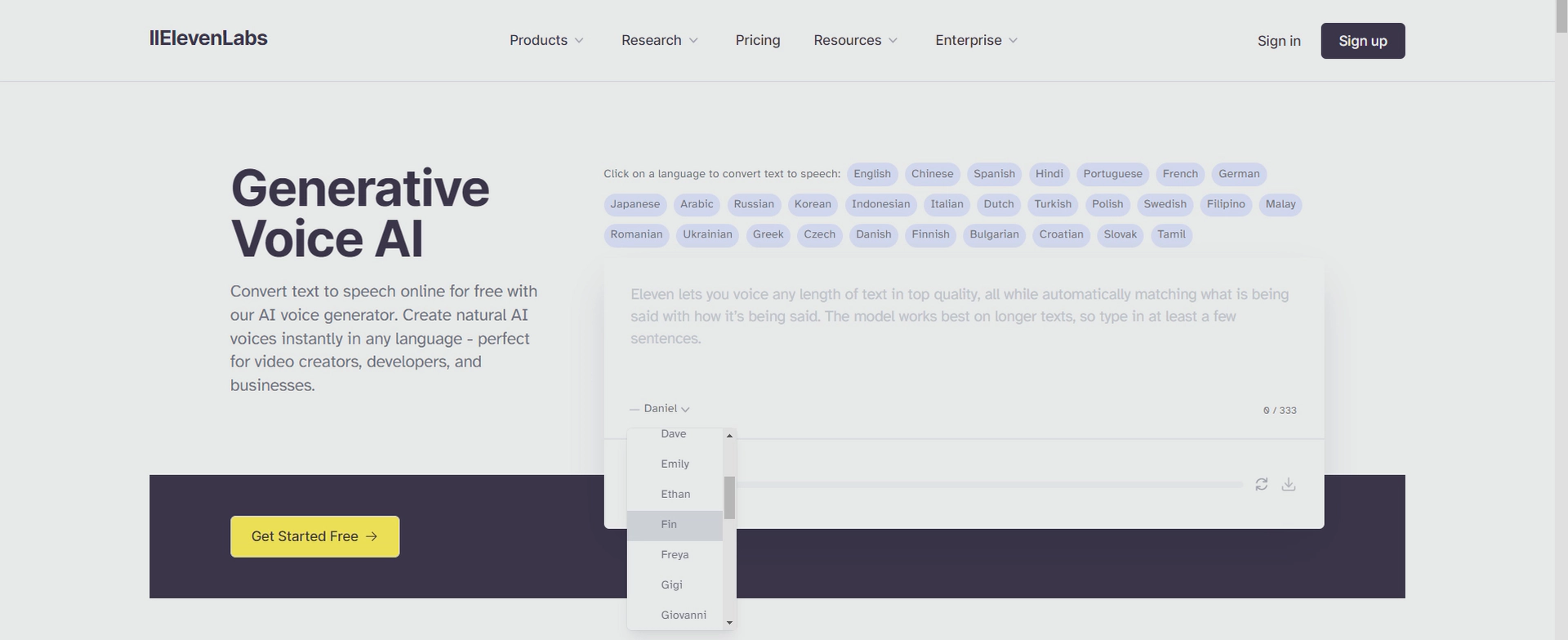Choose the Czech language chip

click(x=819, y=234)
